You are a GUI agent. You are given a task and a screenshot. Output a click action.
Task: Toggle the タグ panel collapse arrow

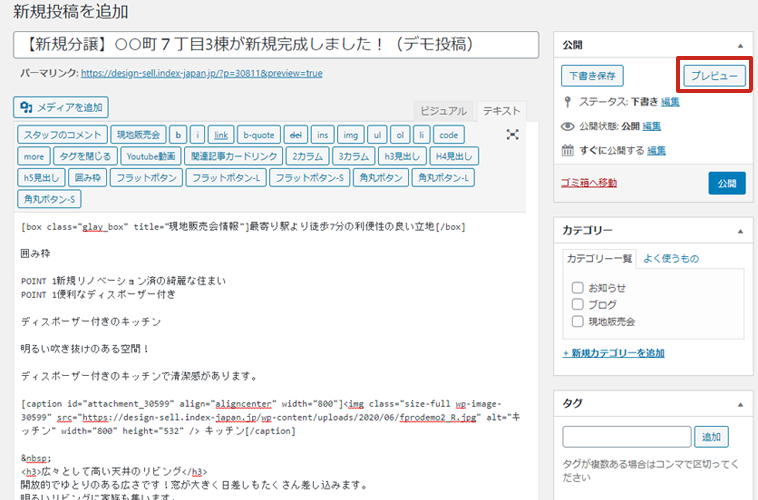[739, 403]
